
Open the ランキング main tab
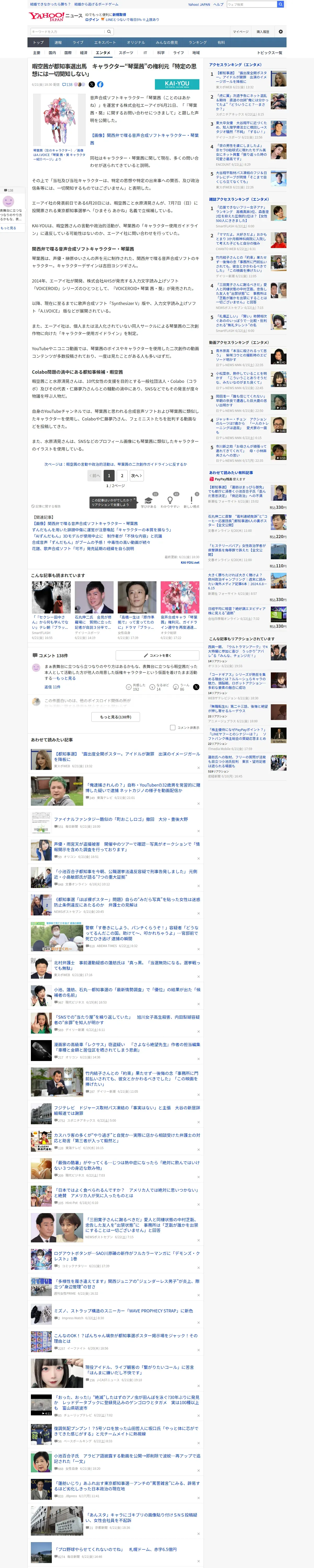pyautogui.click(x=197, y=43)
